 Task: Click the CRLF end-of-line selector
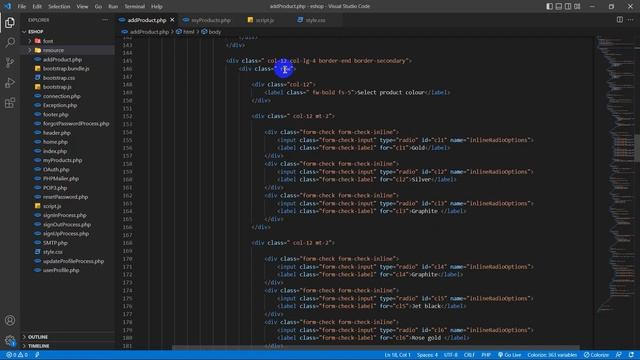(469, 355)
